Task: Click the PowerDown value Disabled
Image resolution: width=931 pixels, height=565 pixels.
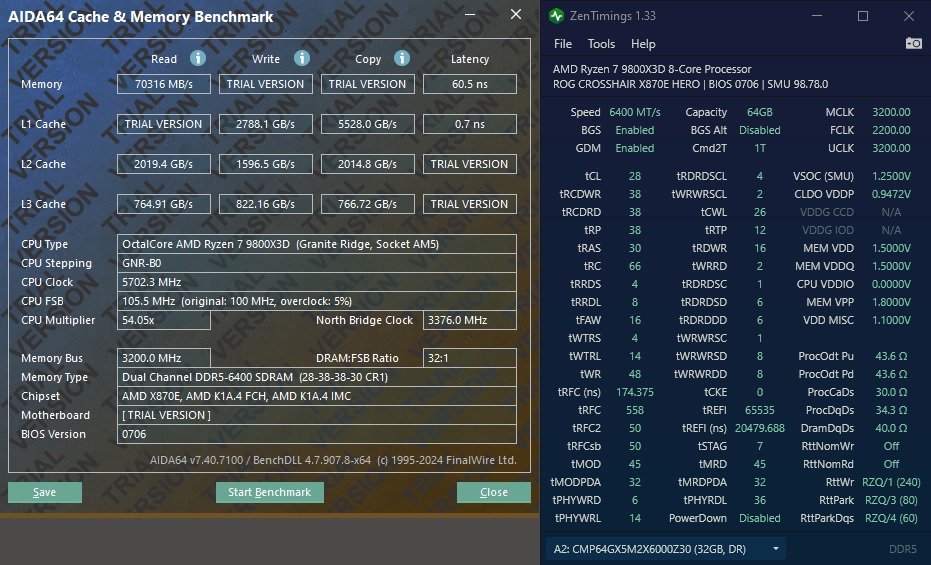Action: 759,518
